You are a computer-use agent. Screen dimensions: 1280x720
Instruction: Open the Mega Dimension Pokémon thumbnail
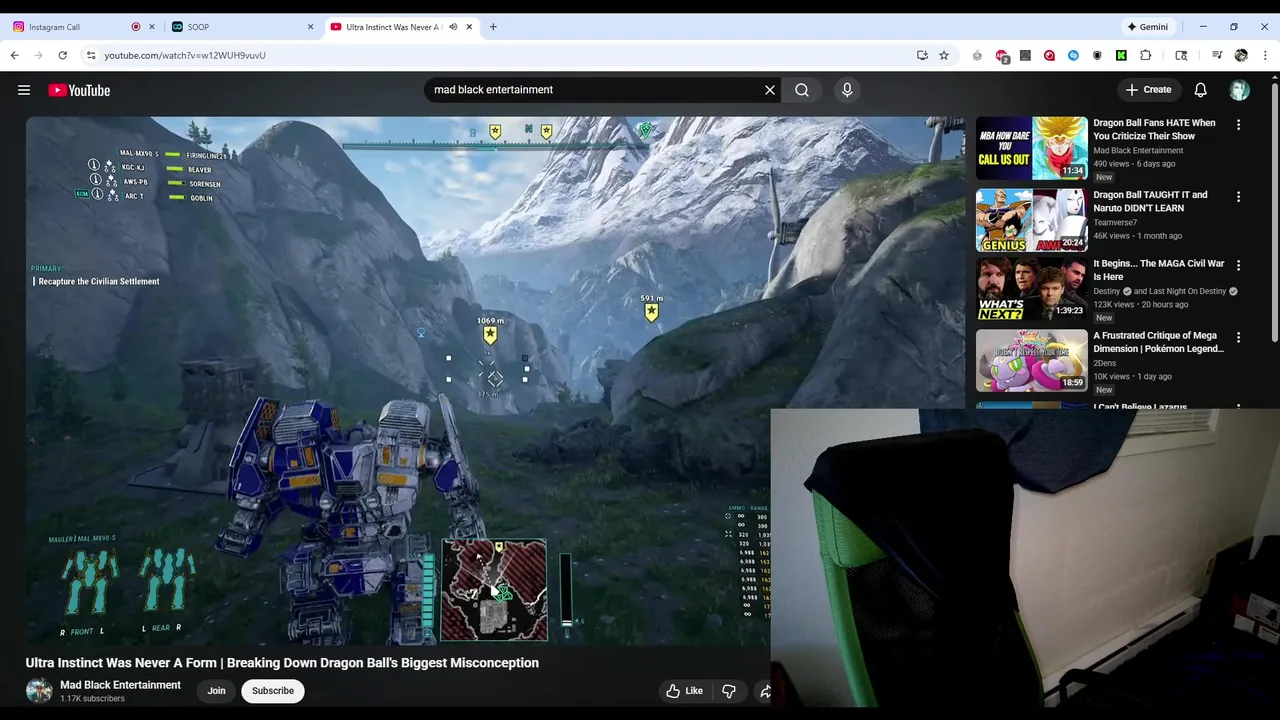(x=1031, y=361)
